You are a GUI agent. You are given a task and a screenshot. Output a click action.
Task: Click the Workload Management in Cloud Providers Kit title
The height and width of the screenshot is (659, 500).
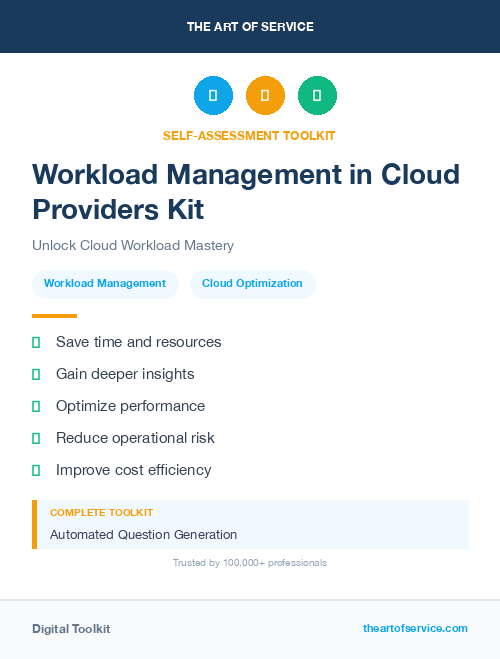pos(246,192)
